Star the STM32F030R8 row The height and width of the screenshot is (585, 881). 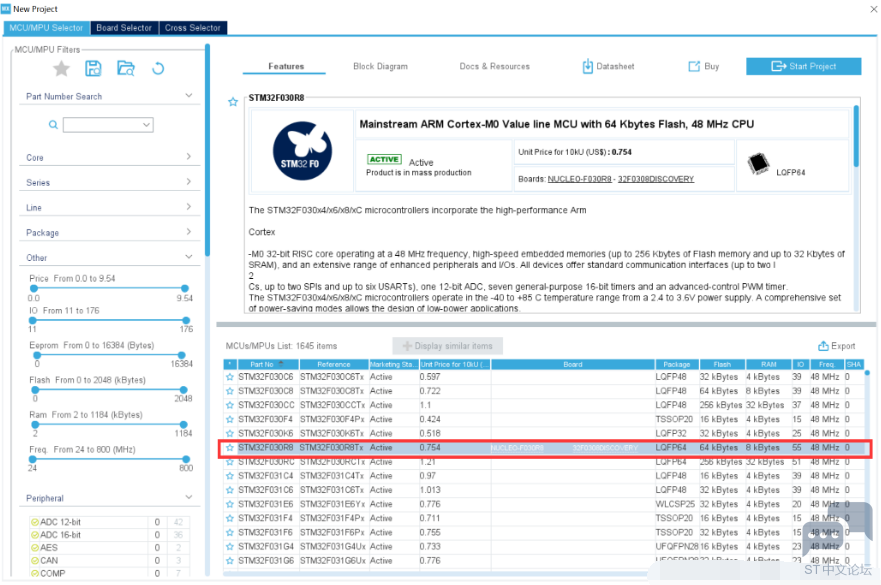229,448
